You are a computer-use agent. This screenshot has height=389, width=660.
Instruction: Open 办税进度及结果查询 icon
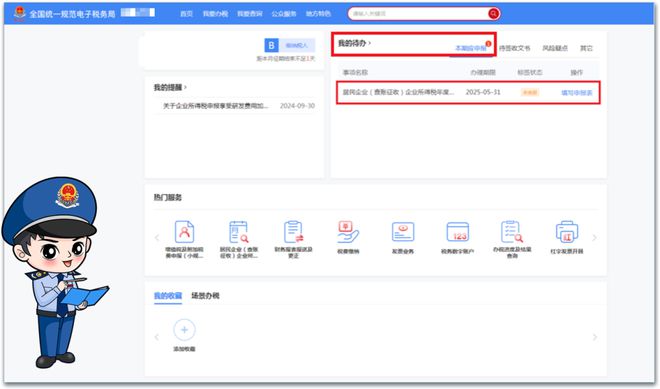[x=512, y=232]
